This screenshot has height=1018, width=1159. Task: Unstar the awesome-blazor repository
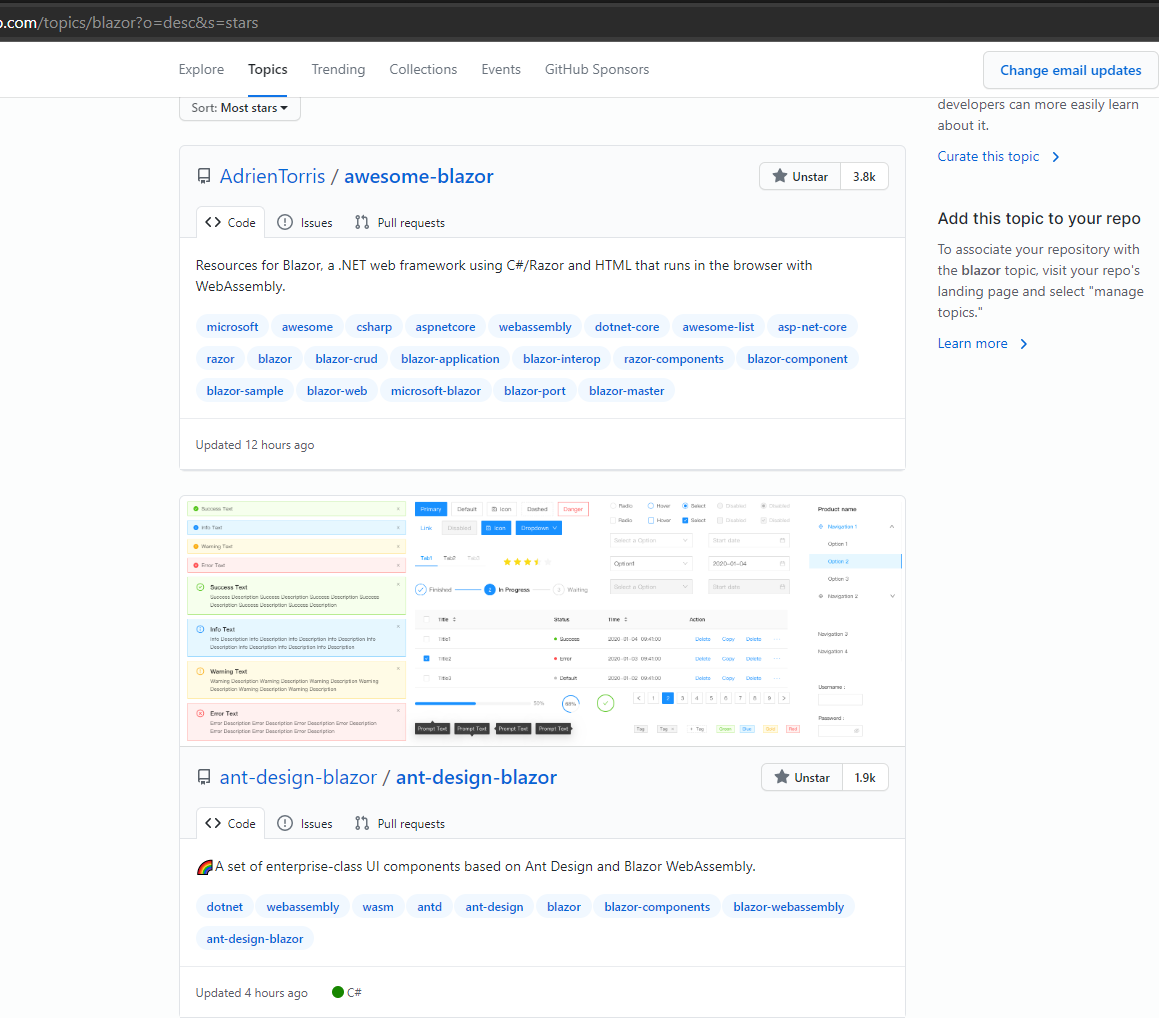[x=800, y=177]
